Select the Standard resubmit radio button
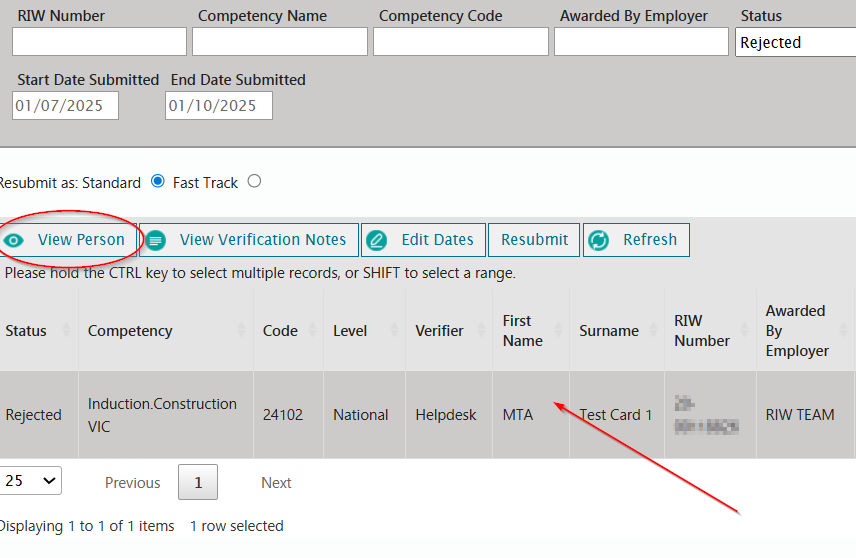This screenshot has width=856, height=558. pos(157,182)
